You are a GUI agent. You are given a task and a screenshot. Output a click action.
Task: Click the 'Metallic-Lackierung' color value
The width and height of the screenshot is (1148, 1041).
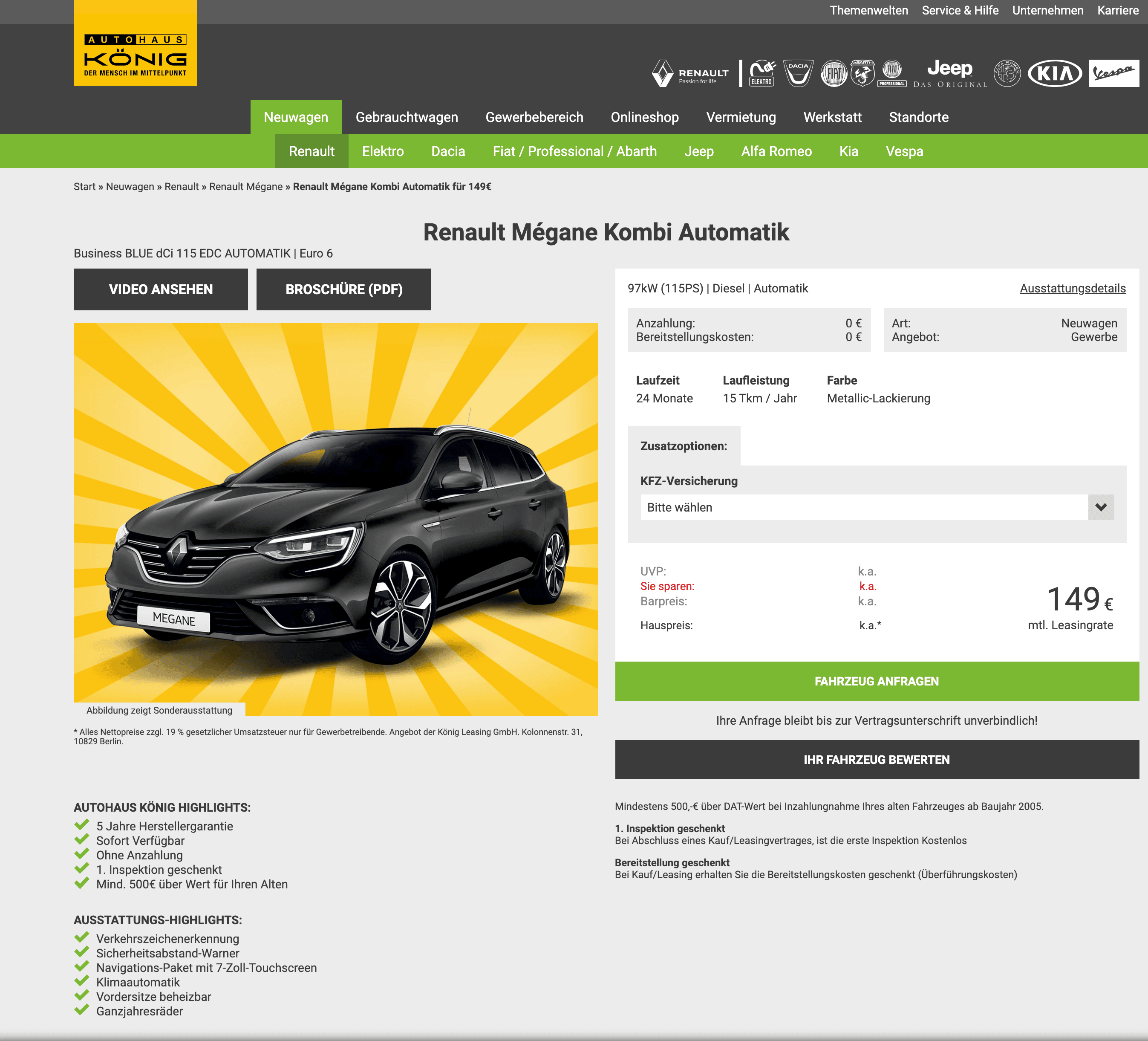click(x=878, y=398)
